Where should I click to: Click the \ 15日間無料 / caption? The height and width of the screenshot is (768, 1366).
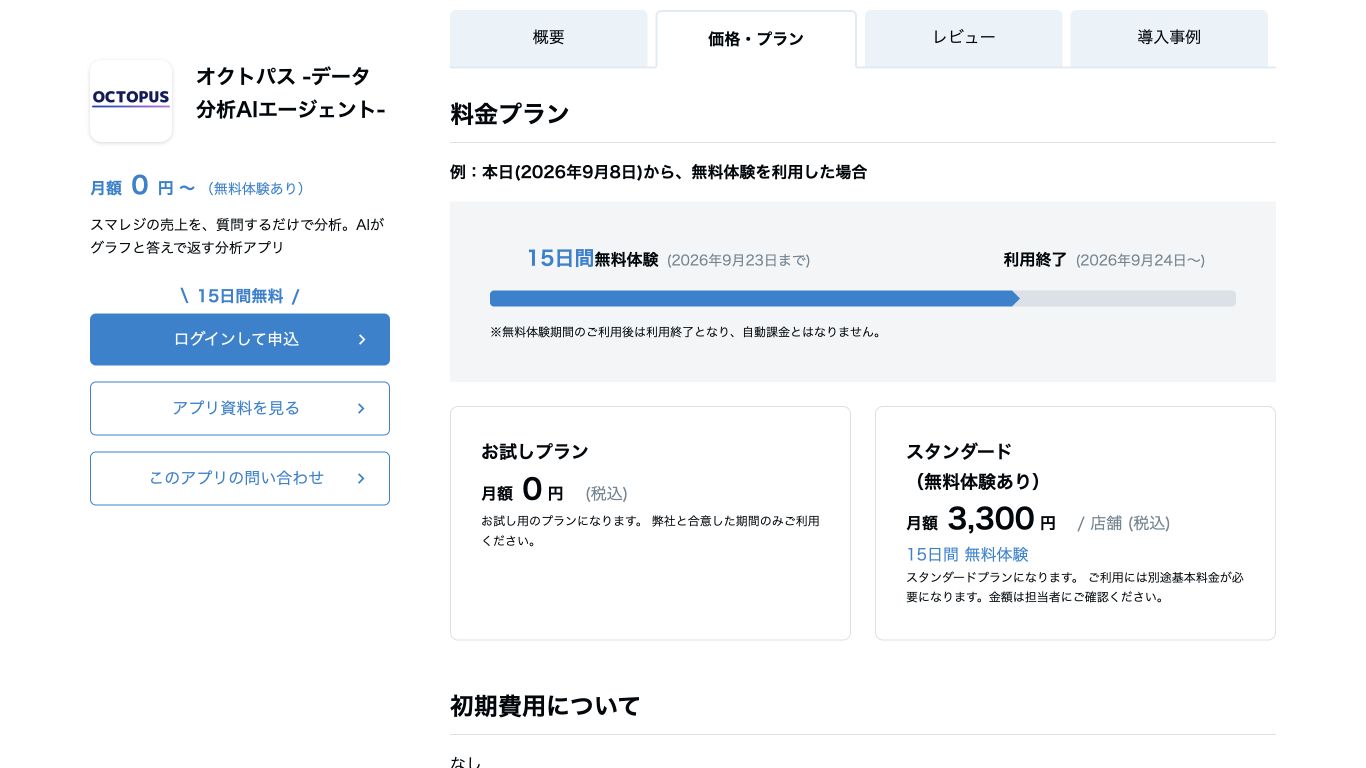point(240,296)
